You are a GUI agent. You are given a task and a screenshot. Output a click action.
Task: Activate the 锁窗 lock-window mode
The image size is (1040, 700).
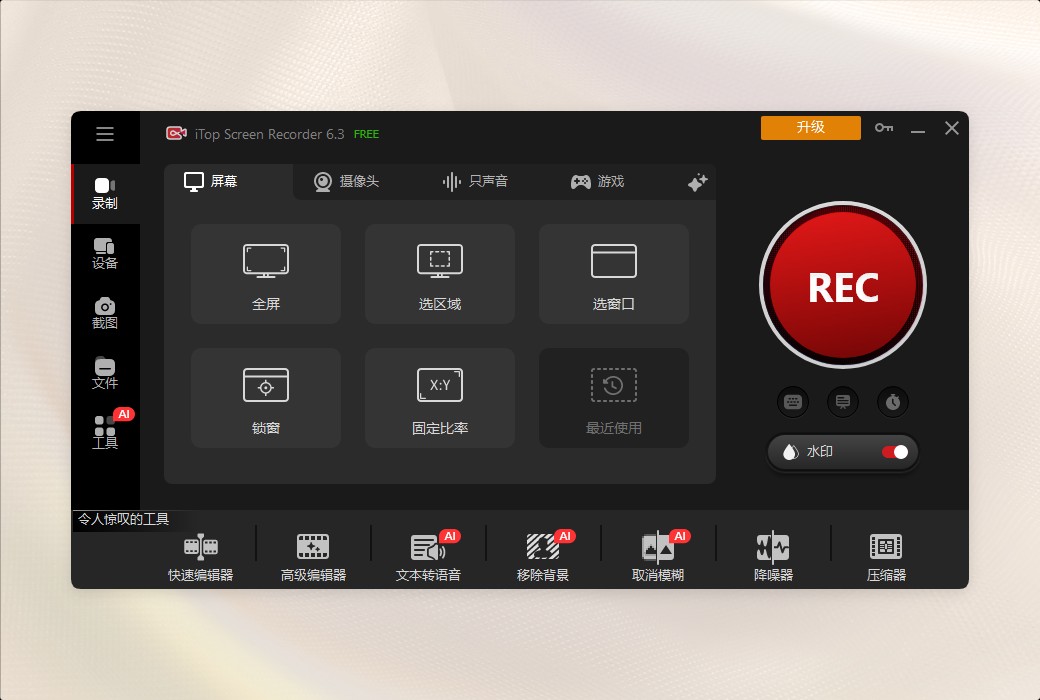(265, 397)
